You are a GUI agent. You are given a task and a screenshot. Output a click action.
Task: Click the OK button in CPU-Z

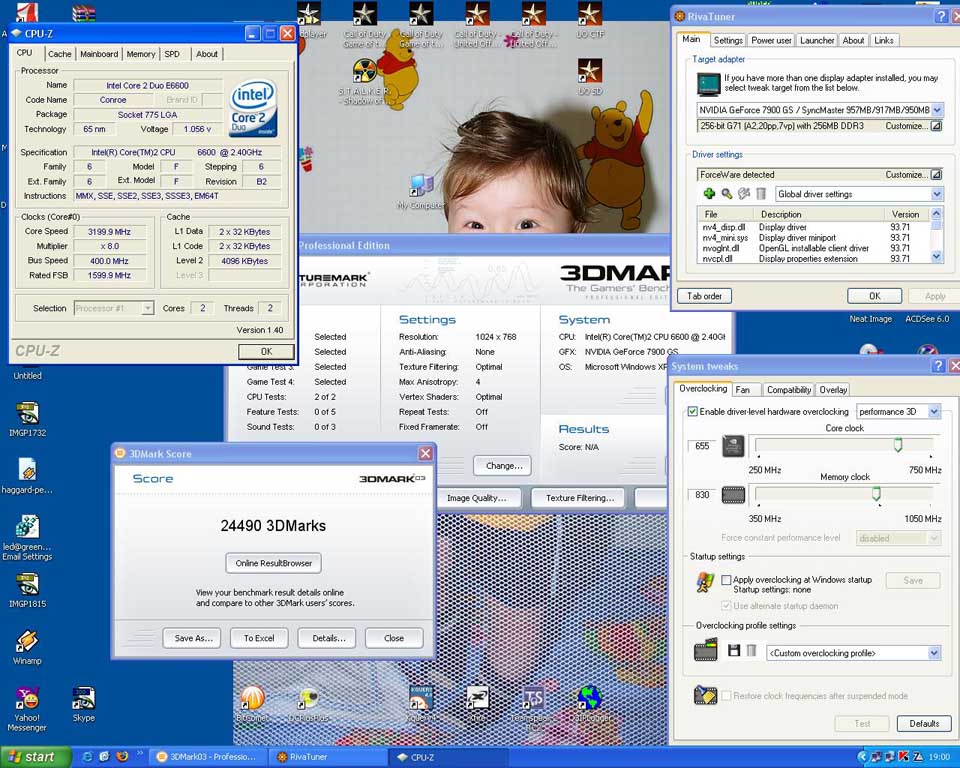[266, 352]
